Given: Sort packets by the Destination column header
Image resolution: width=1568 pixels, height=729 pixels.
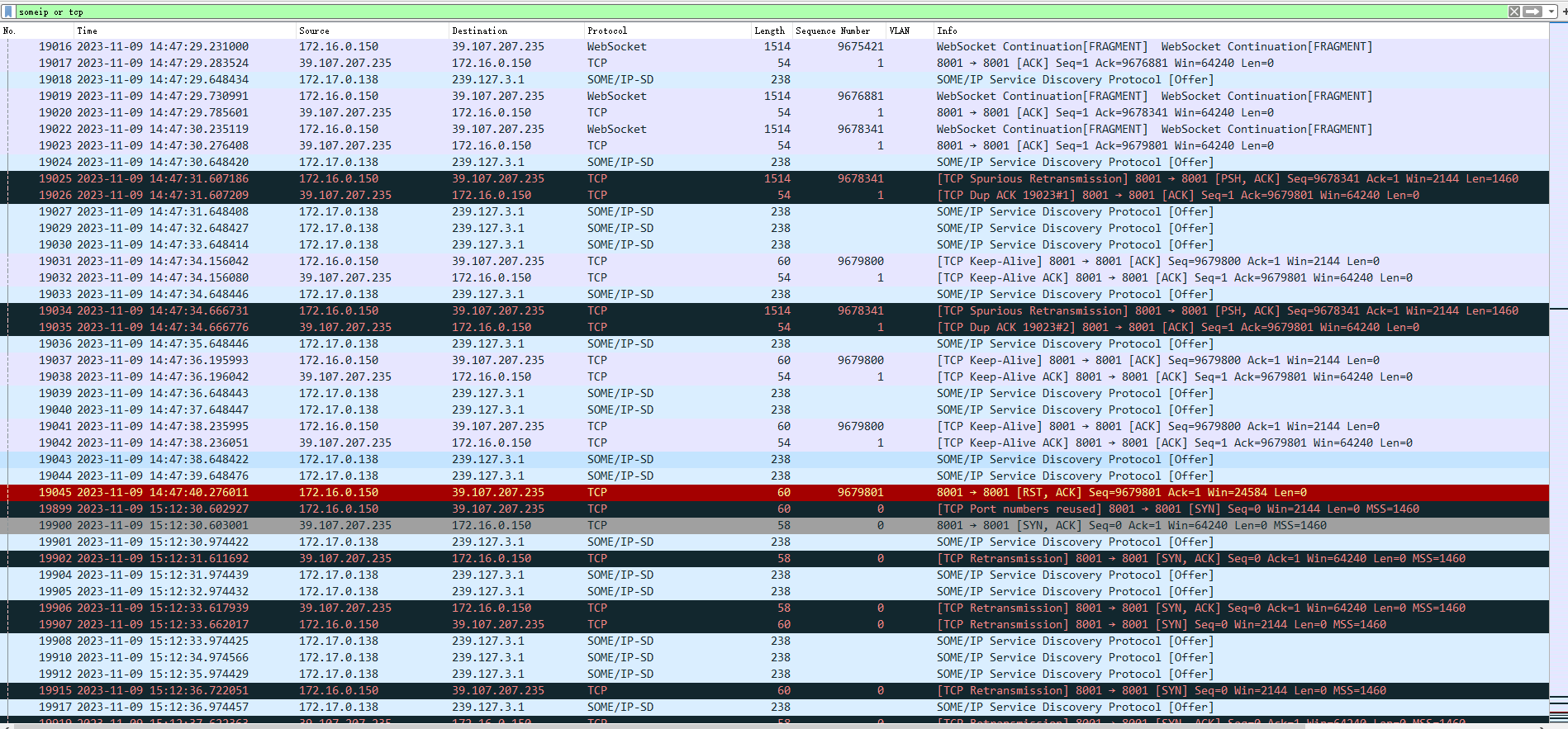Looking at the screenshot, I should (517, 31).
